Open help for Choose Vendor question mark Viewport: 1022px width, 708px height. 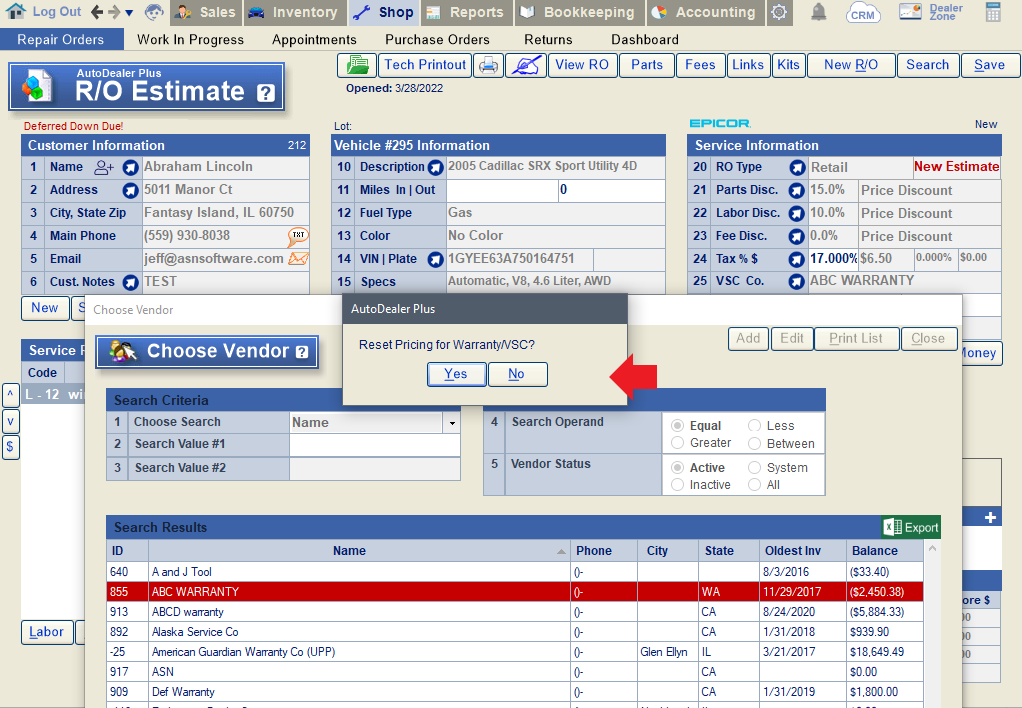(x=302, y=352)
